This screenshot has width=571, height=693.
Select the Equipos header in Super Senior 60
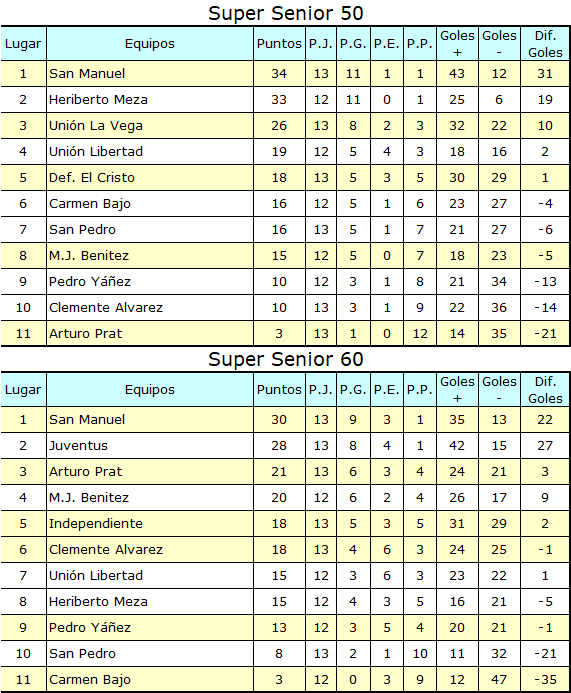150,390
